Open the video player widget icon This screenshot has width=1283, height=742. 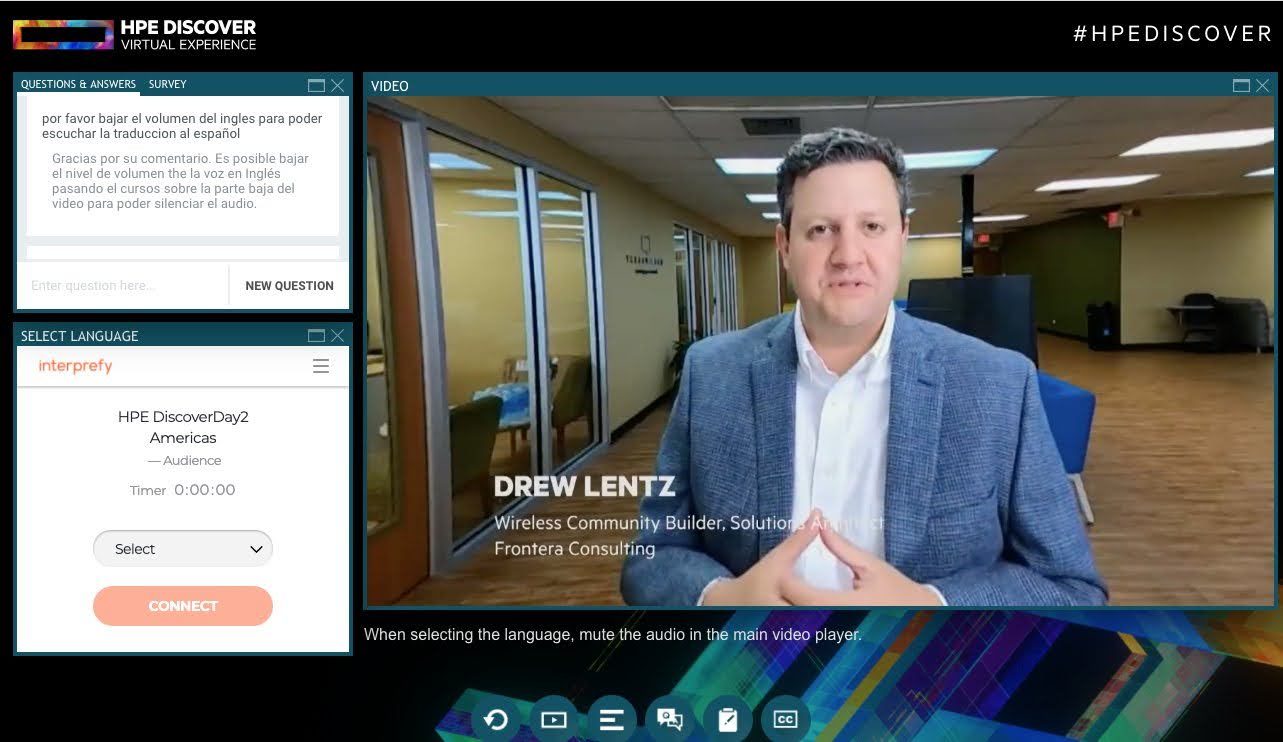point(554,719)
